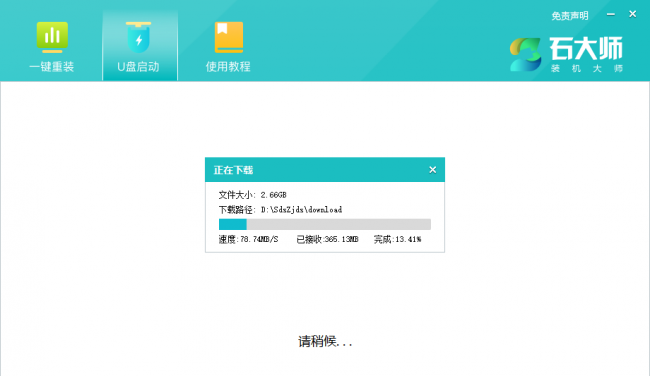Minimize the 石大师 main window

(611, 15)
